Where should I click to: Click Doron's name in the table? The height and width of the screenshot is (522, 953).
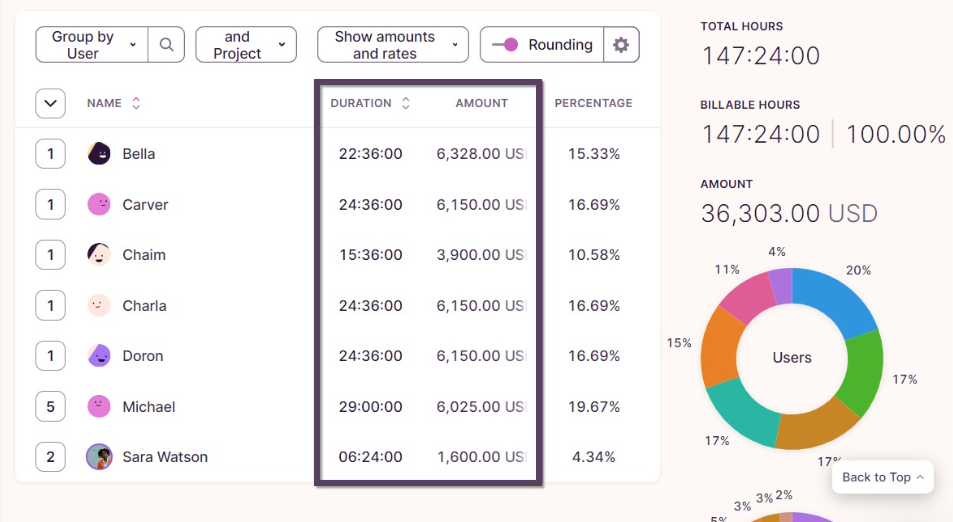click(x=142, y=356)
